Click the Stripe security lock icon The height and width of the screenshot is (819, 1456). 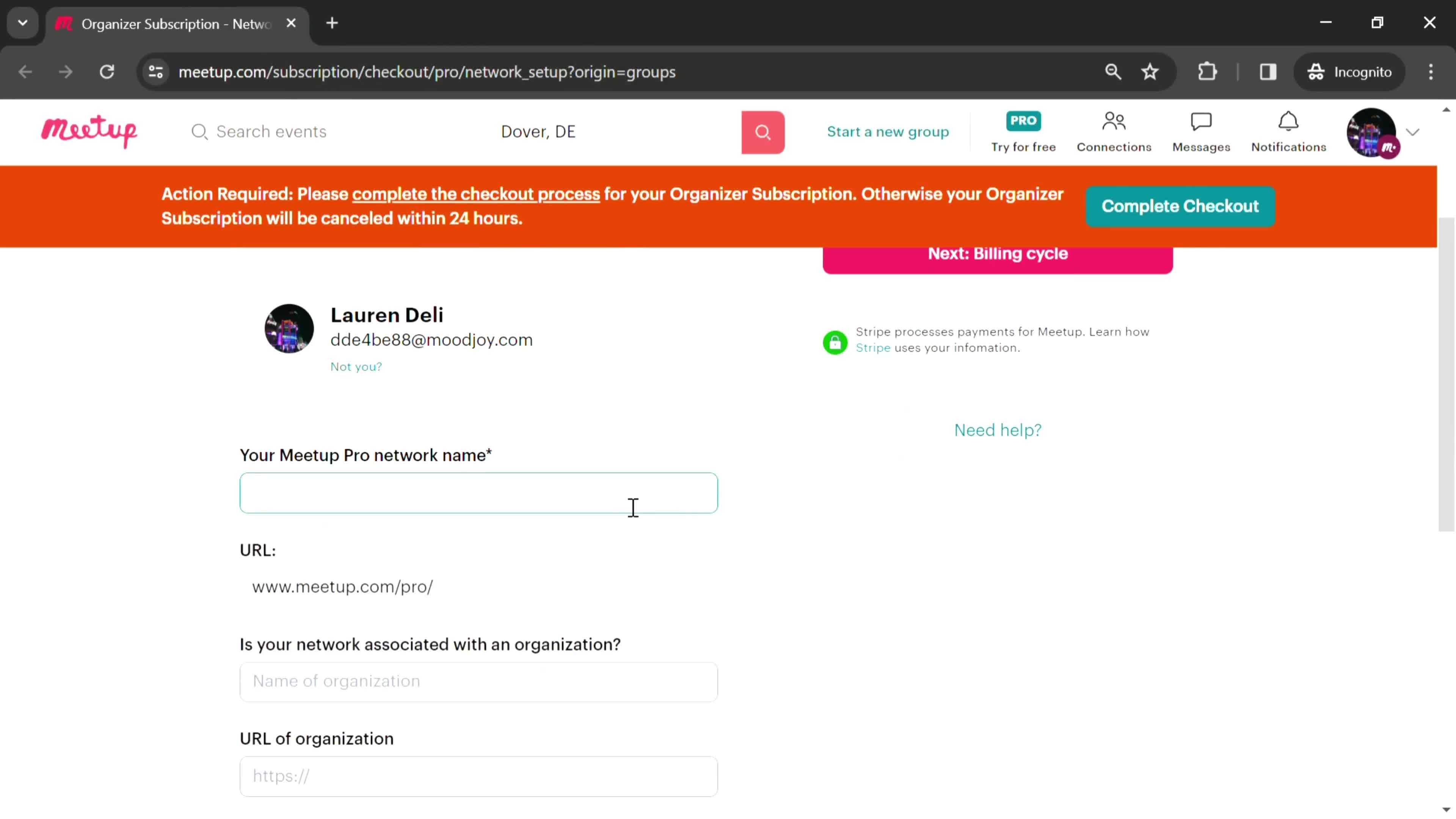coord(834,340)
